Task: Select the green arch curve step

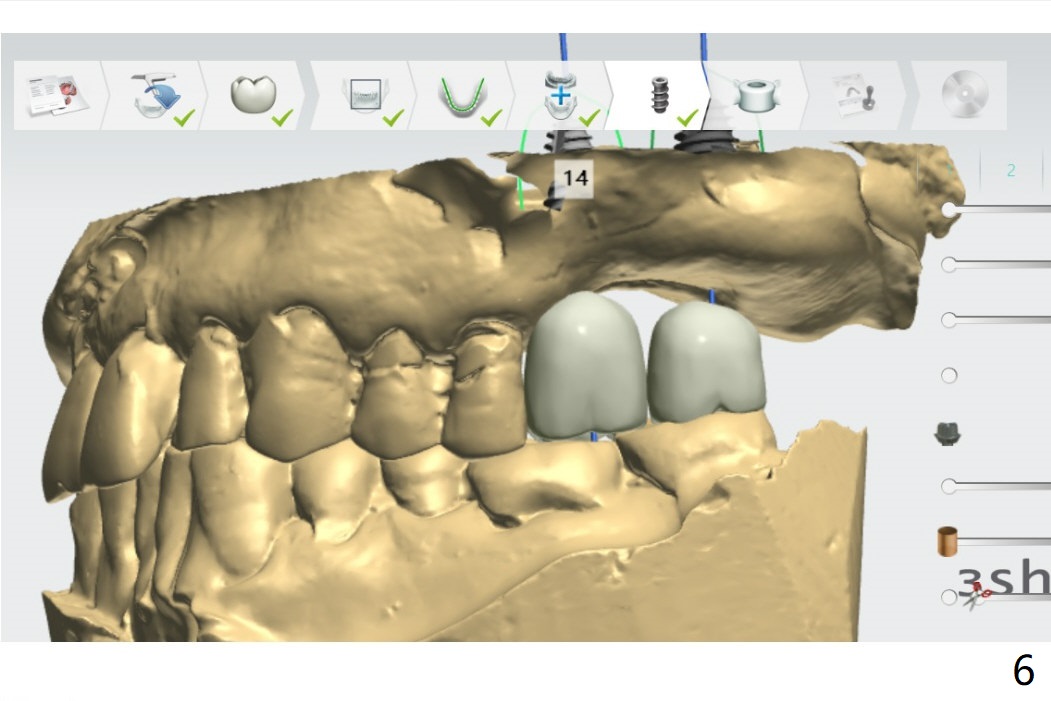Action: click(x=461, y=95)
